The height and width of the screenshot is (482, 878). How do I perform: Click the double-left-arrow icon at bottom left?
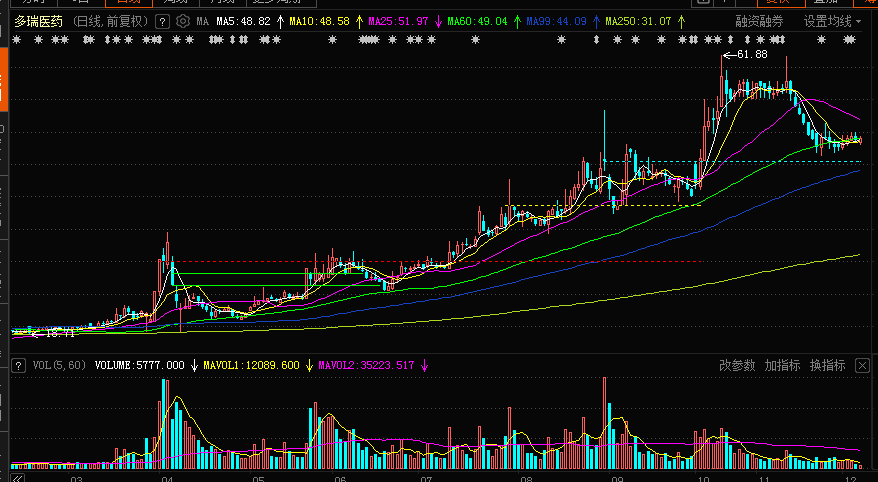pos(17,478)
